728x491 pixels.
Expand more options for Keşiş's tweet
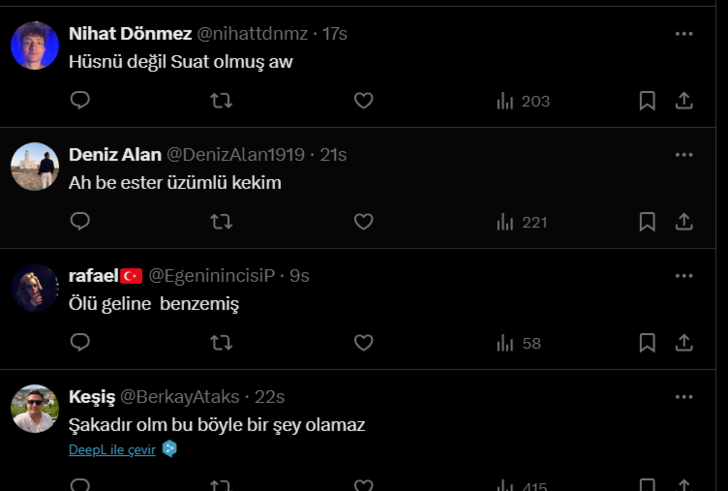(684, 396)
